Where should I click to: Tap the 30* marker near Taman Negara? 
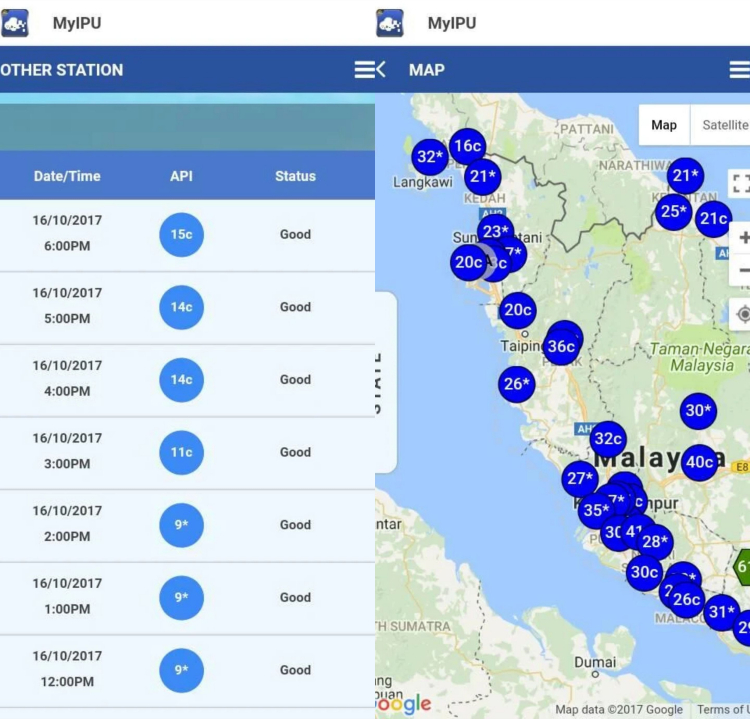pyautogui.click(x=698, y=410)
